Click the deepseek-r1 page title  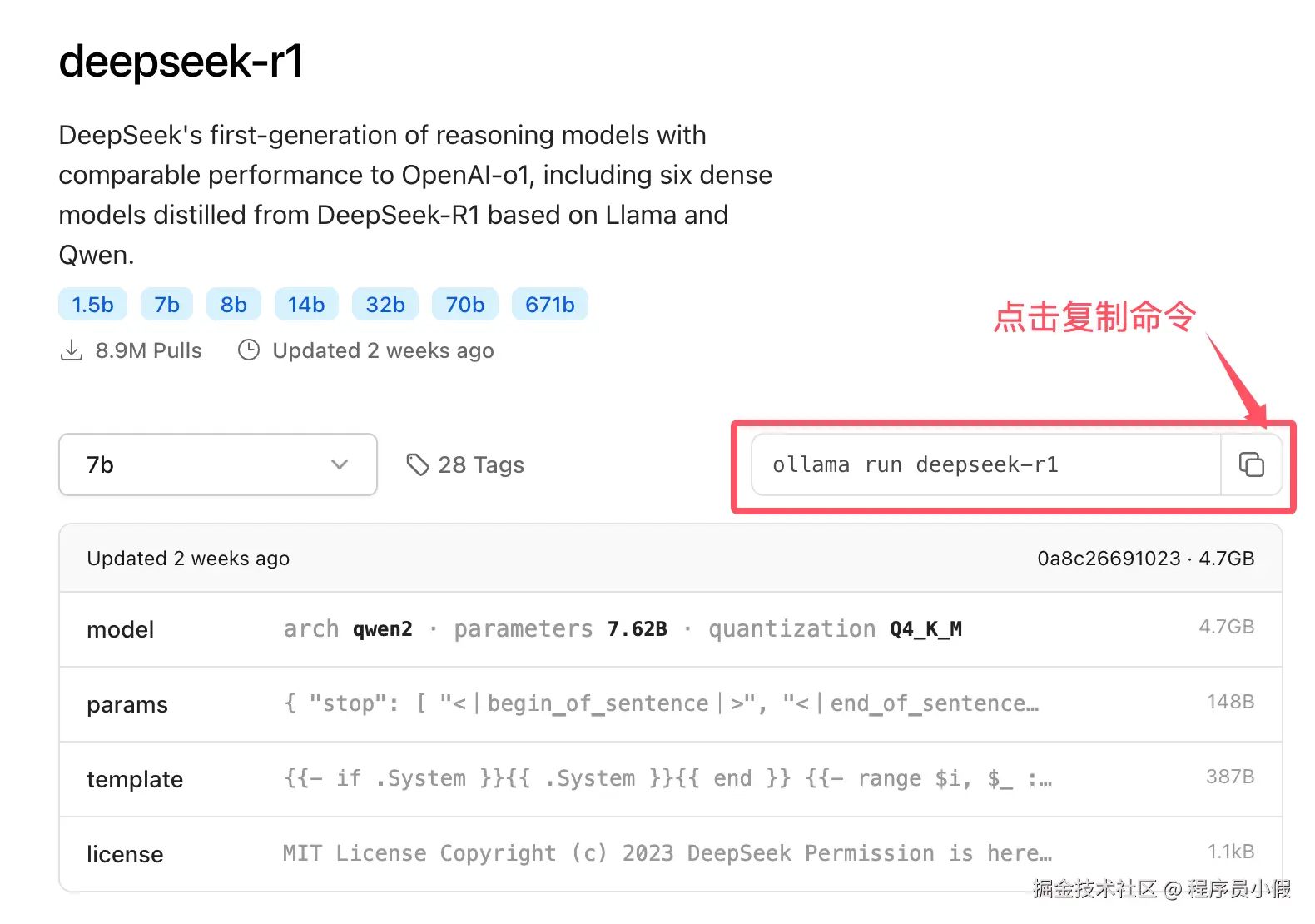pos(181,62)
